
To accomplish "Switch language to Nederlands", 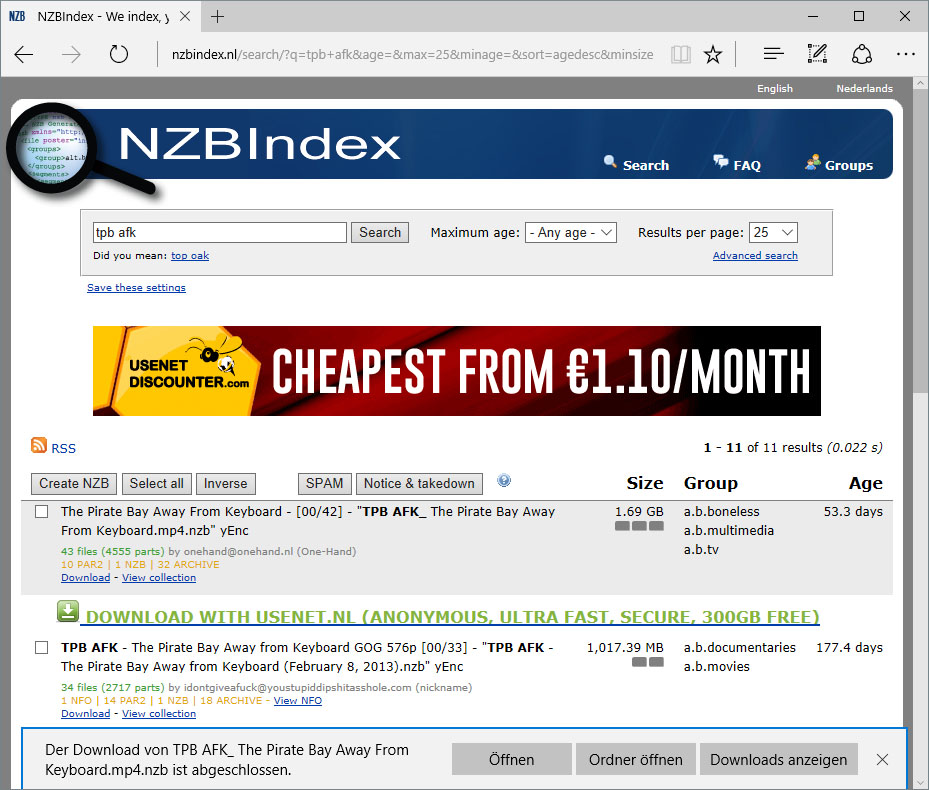I will (864, 88).
